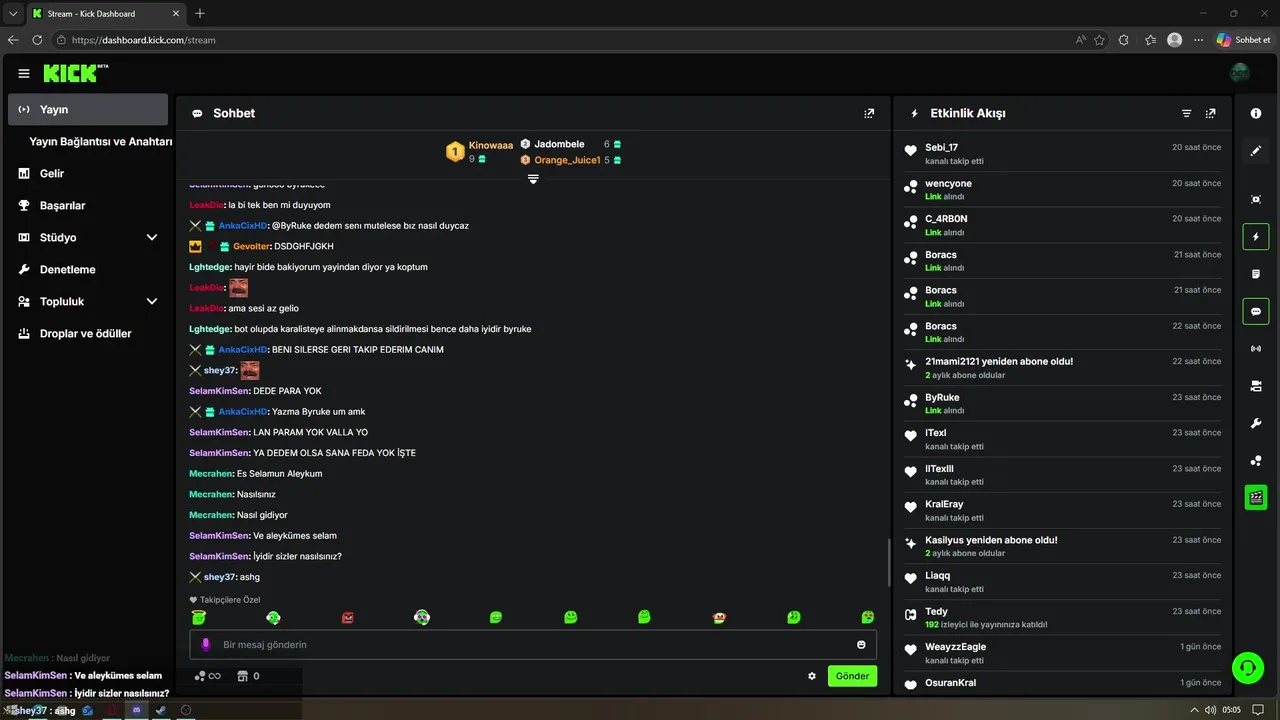Click the three-dots link icon in right sidebar
Screen dimensions: 1280x720
point(1256,461)
